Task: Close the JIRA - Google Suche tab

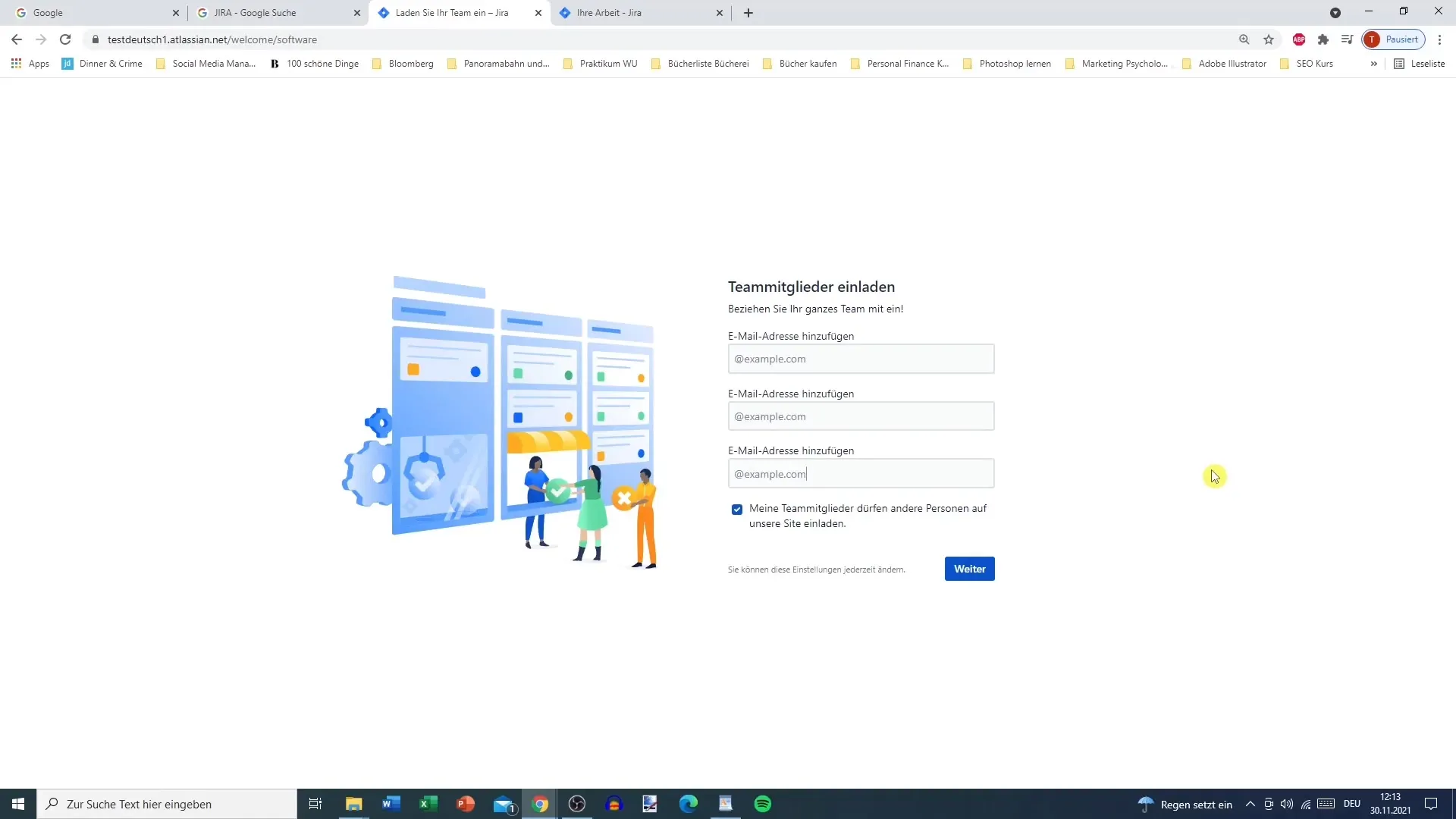Action: (357, 13)
